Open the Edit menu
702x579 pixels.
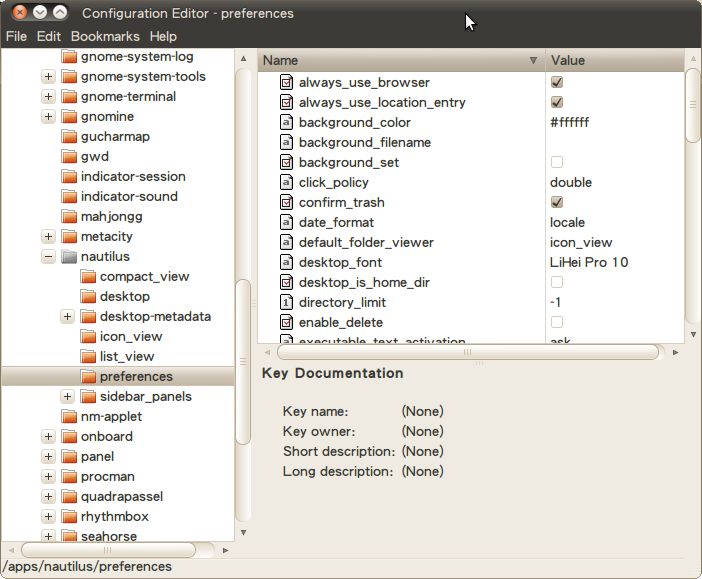pyautogui.click(x=48, y=36)
